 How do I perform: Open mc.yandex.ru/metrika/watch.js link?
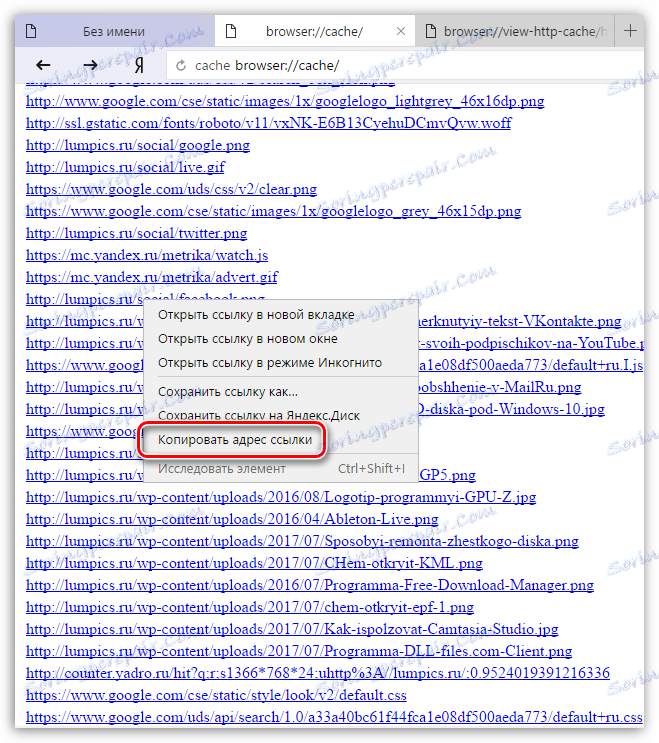coord(147,255)
